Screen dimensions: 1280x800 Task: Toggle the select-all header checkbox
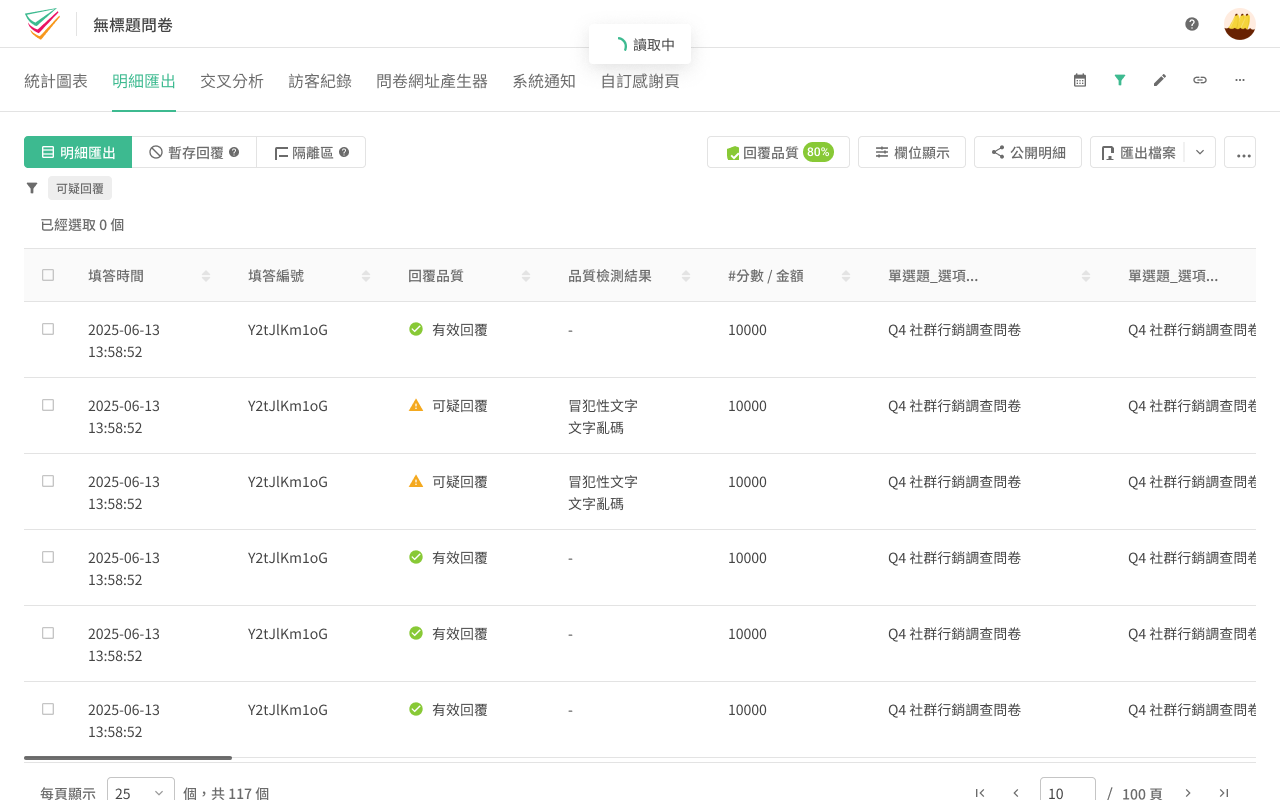point(48,275)
